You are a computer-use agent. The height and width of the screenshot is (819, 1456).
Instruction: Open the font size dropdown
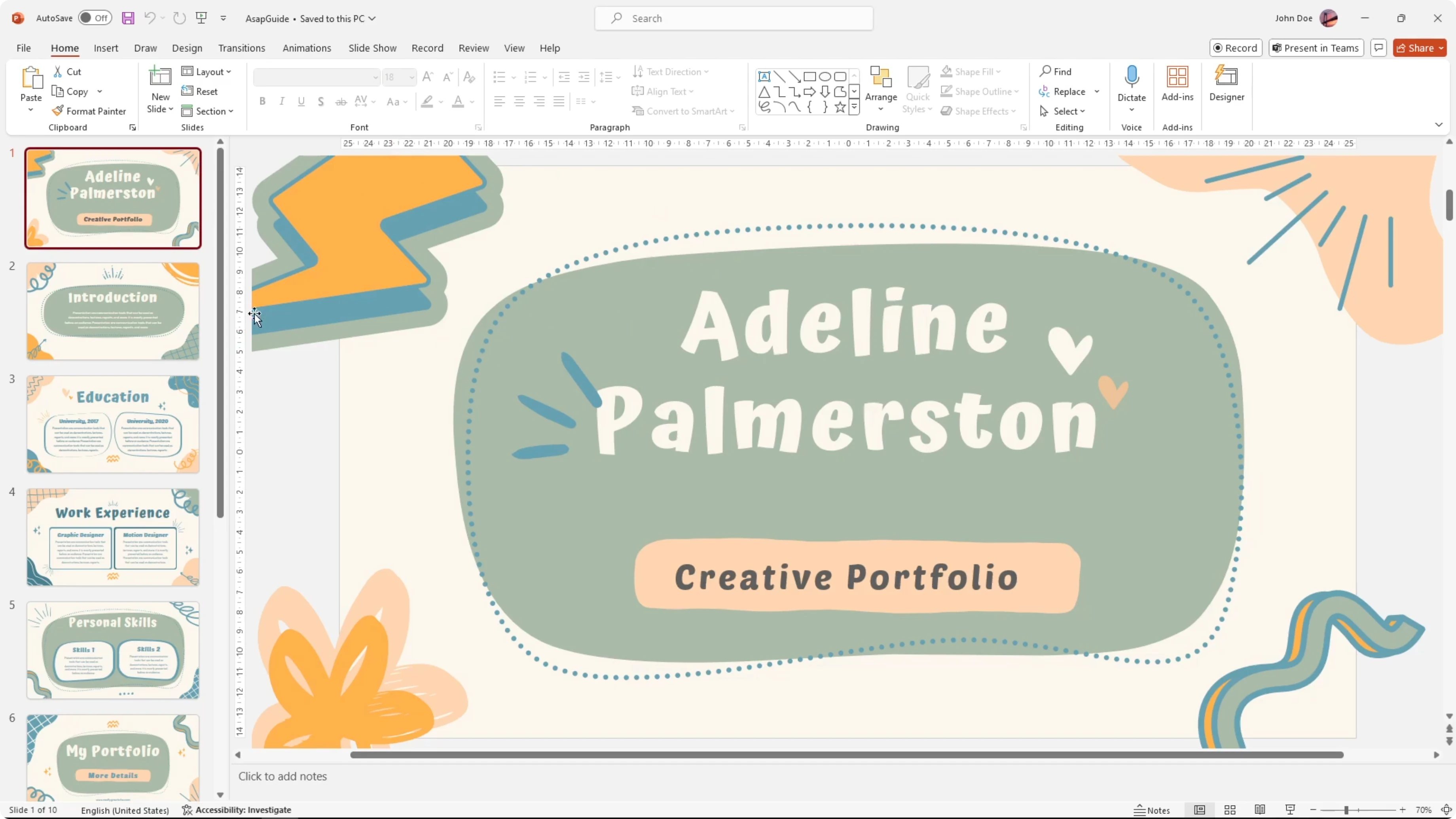click(412, 77)
